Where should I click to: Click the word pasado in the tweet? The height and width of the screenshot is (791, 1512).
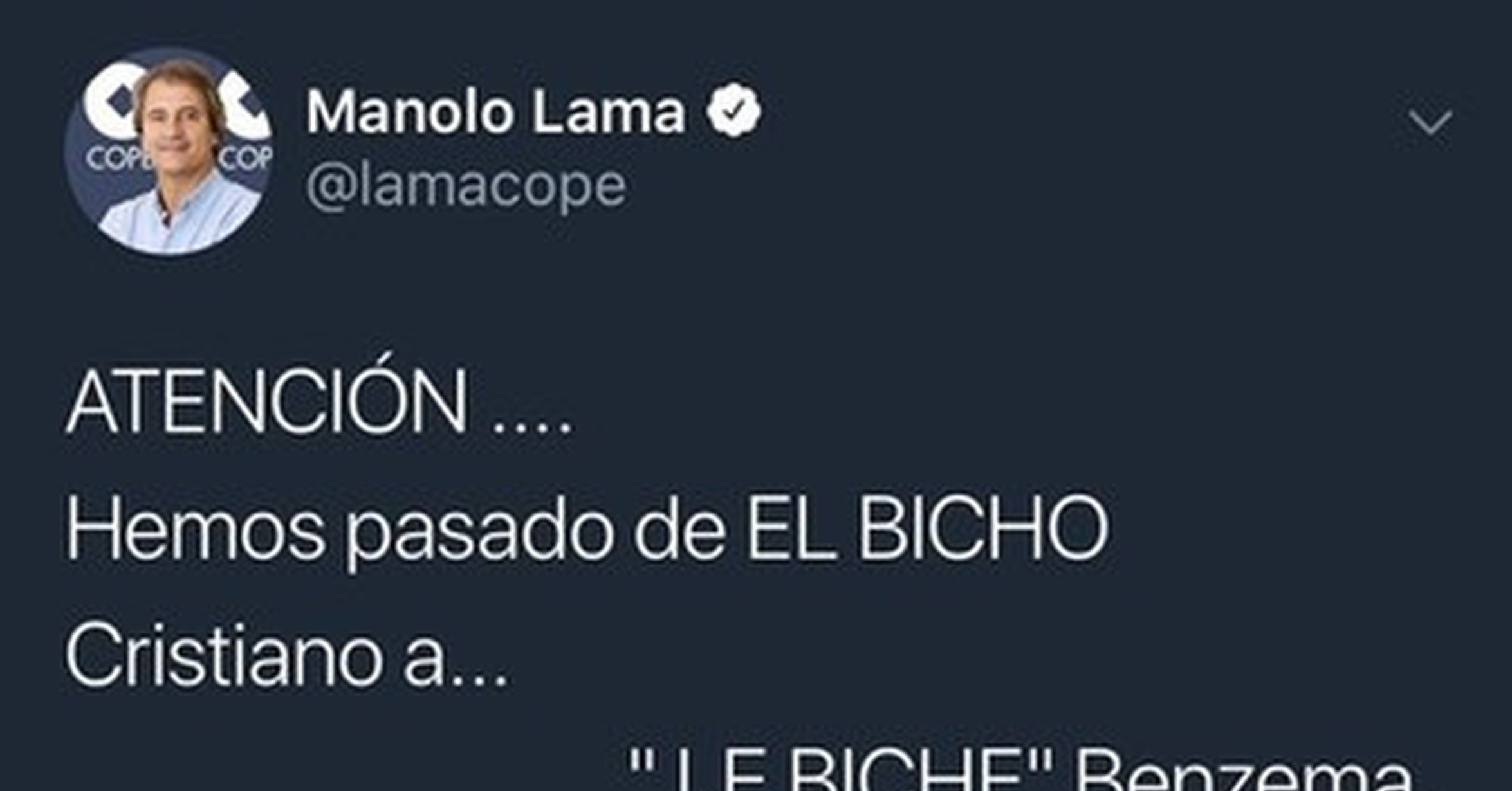(x=480, y=533)
